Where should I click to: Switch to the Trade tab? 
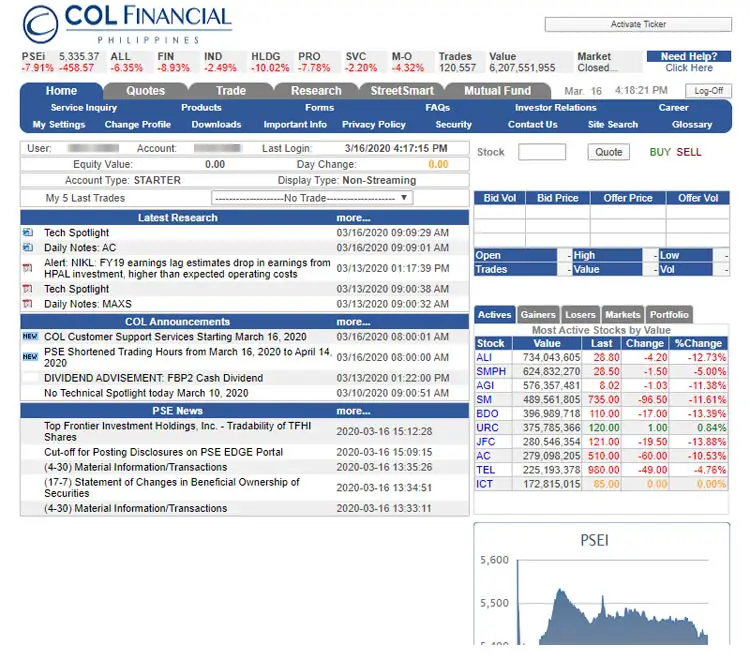[231, 90]
